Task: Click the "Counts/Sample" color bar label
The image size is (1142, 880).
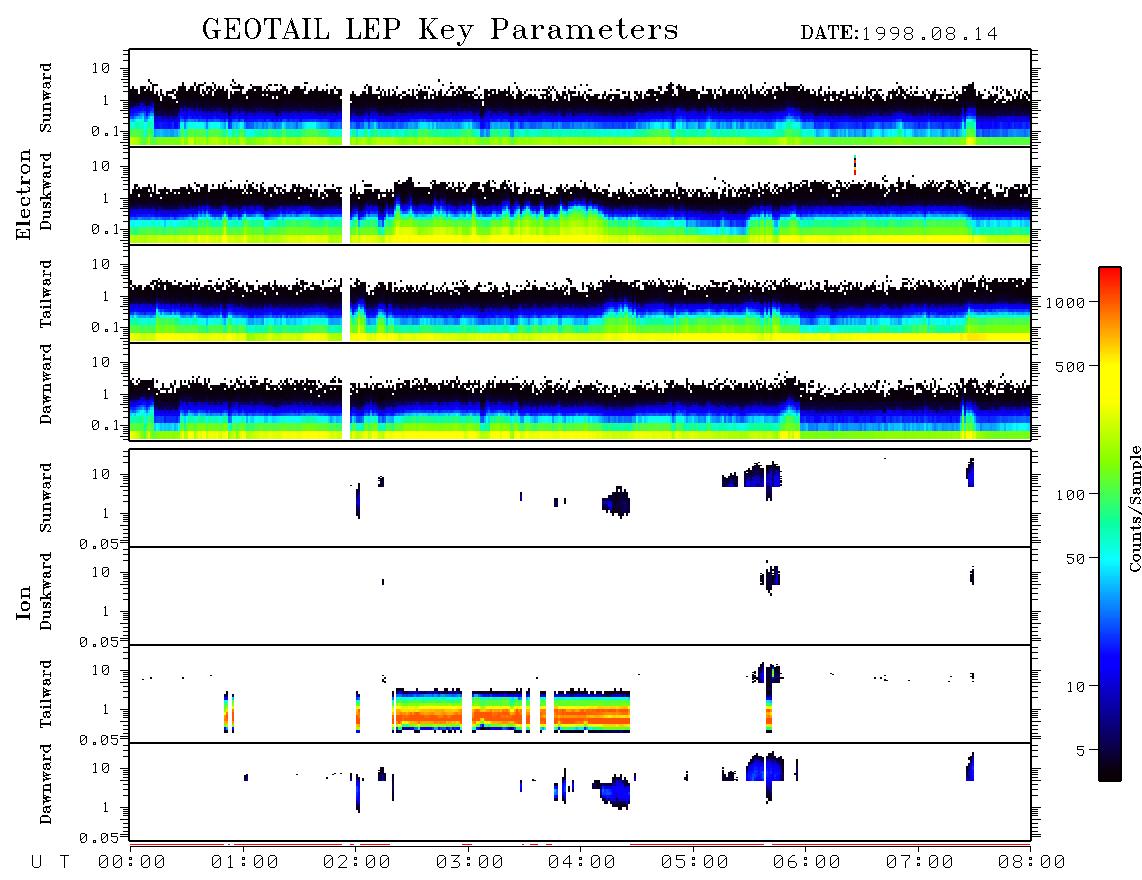Action: (x=1135, y=508)
